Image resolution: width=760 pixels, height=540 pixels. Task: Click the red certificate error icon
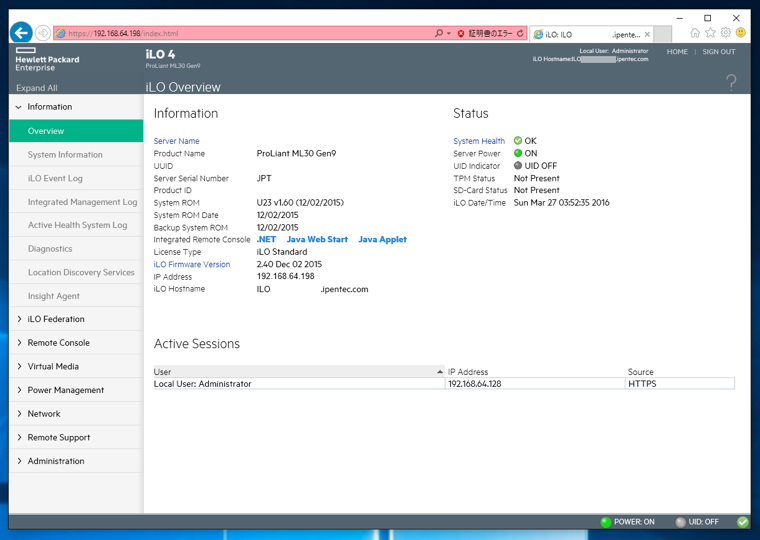(460, 33)
